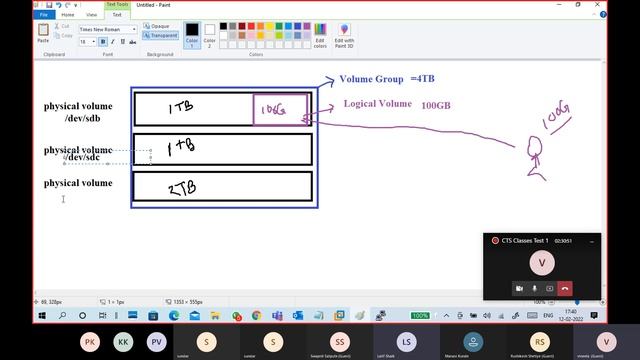The height and width of the screenshot is (360, 640).
Task: Pick the yellow color swatch
Action: 270,26
